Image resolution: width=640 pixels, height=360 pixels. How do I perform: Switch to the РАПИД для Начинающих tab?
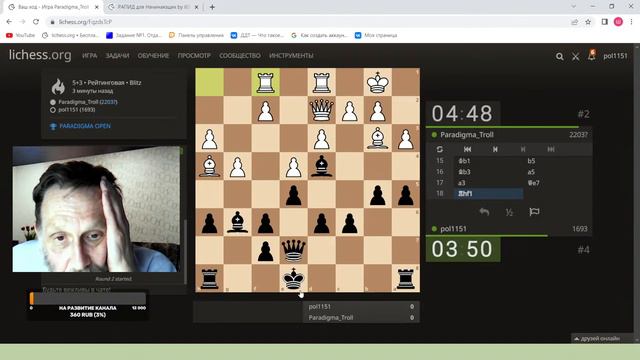(154, 7)
